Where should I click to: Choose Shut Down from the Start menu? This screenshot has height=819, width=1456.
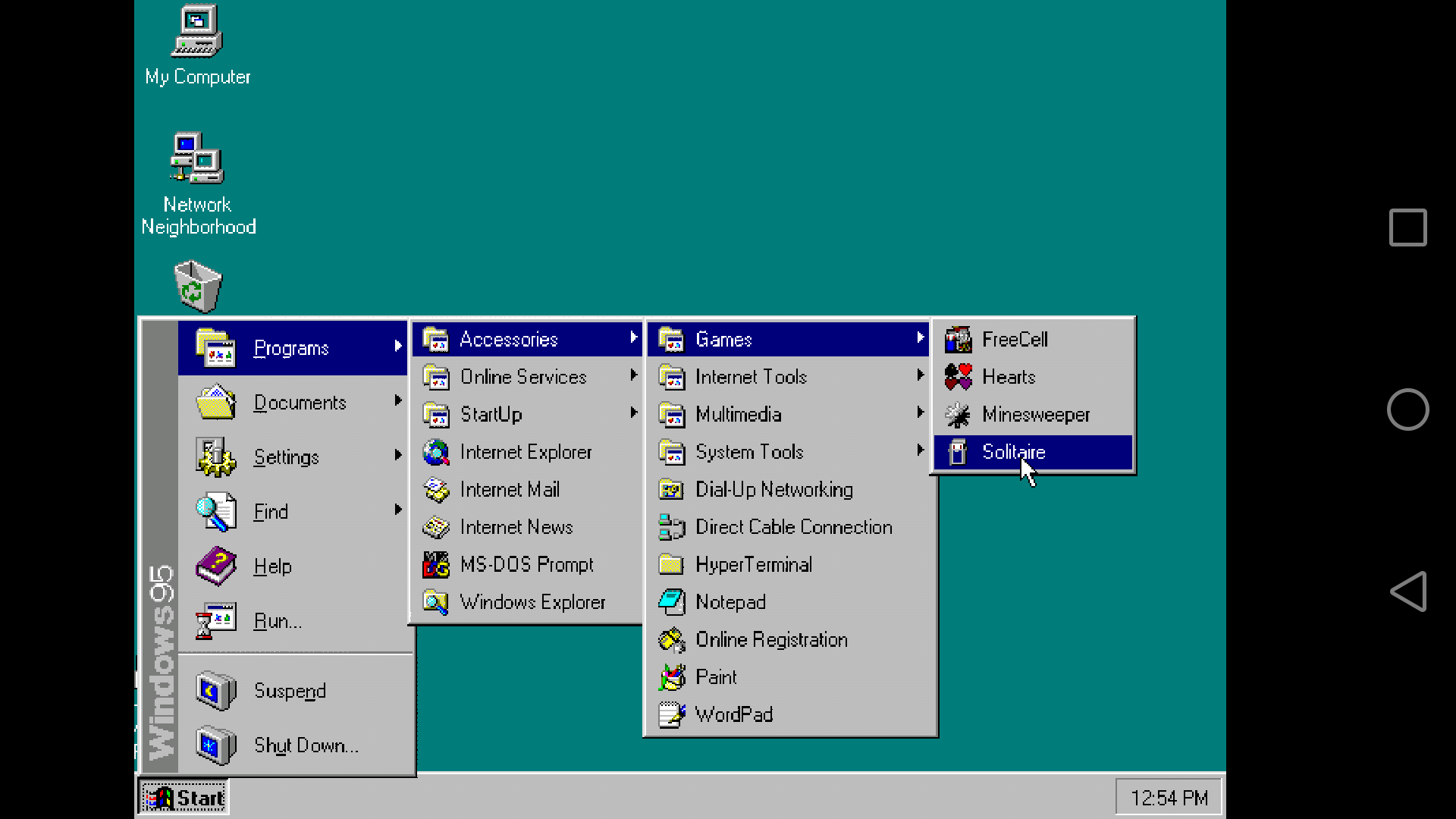coord(306,745)
